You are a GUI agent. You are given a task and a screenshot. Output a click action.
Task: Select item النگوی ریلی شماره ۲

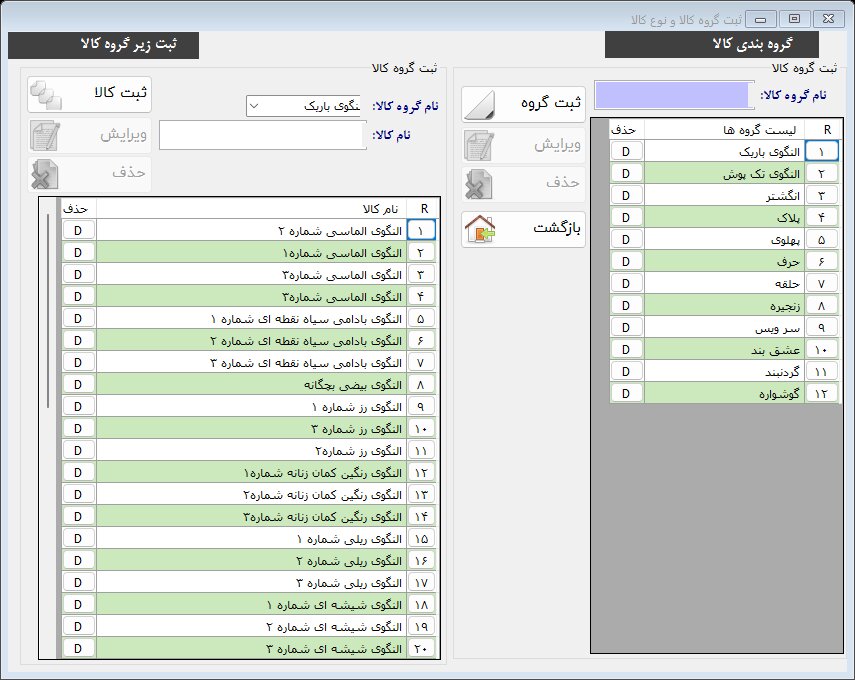tap(251, 561)
